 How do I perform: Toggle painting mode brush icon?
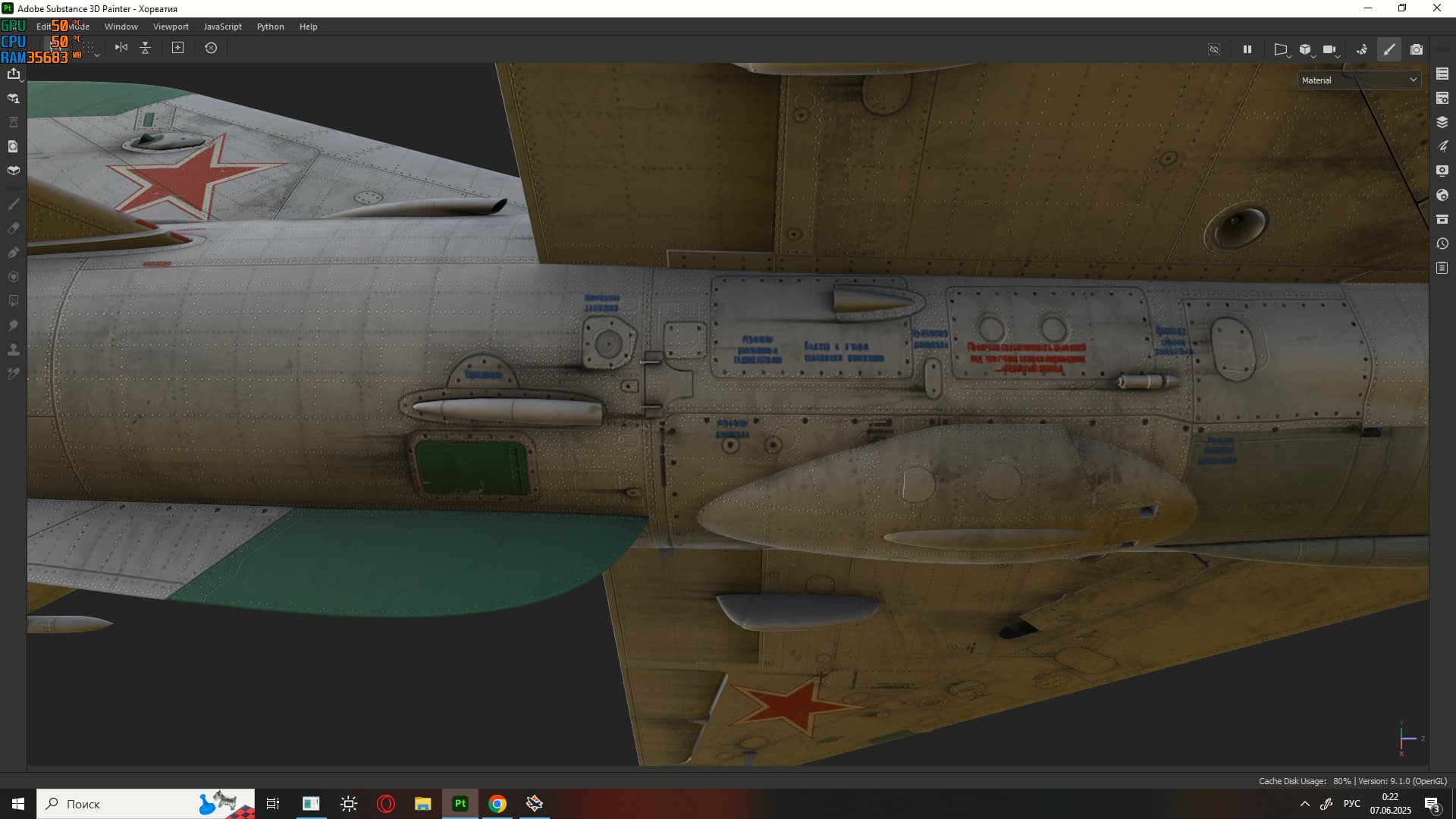tap(1389, 49)
